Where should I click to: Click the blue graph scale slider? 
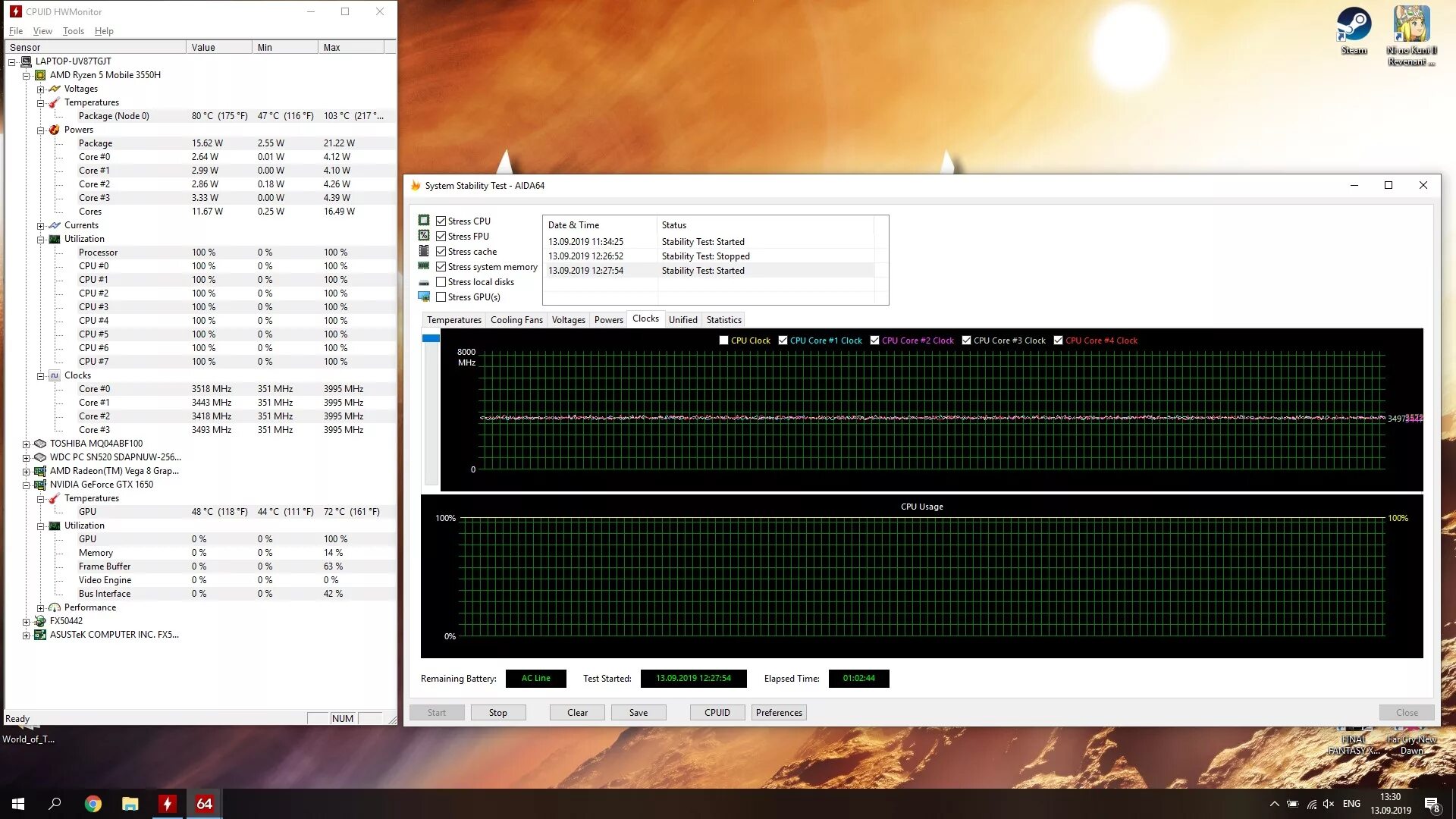(x=431, y=338)
